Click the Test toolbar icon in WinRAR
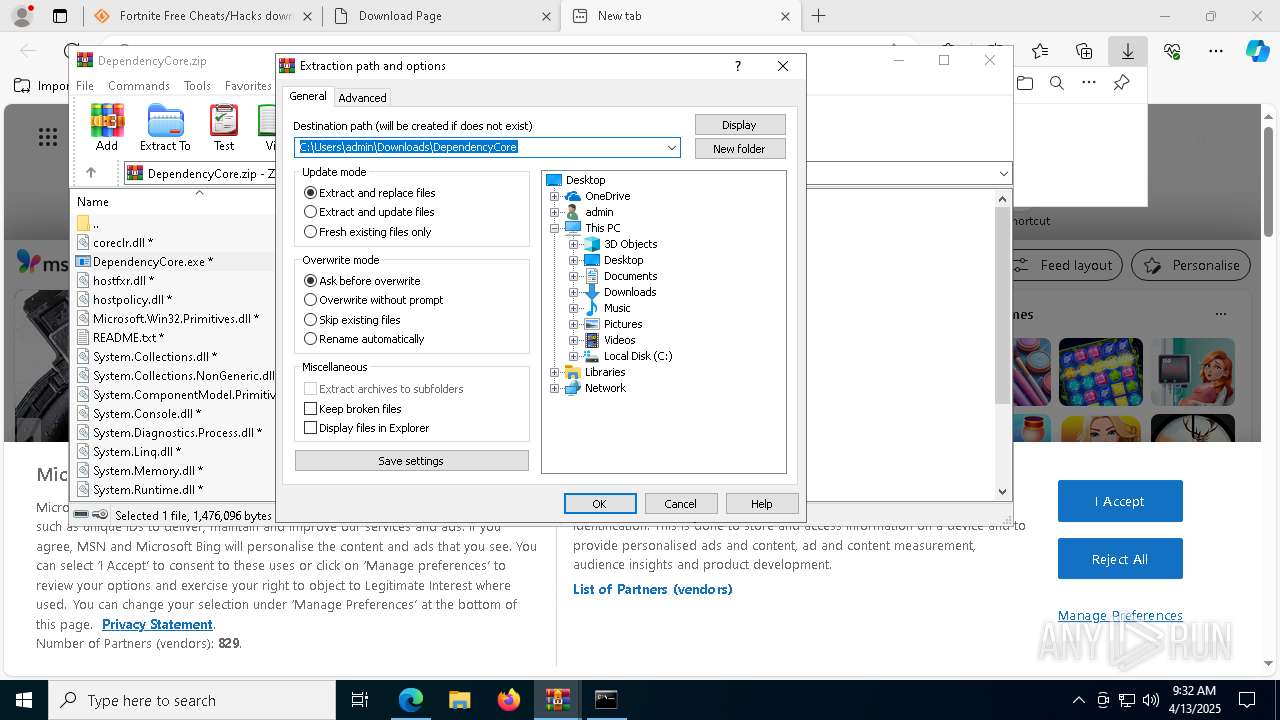The image size is (1280, 720). (x=224, y=127)
